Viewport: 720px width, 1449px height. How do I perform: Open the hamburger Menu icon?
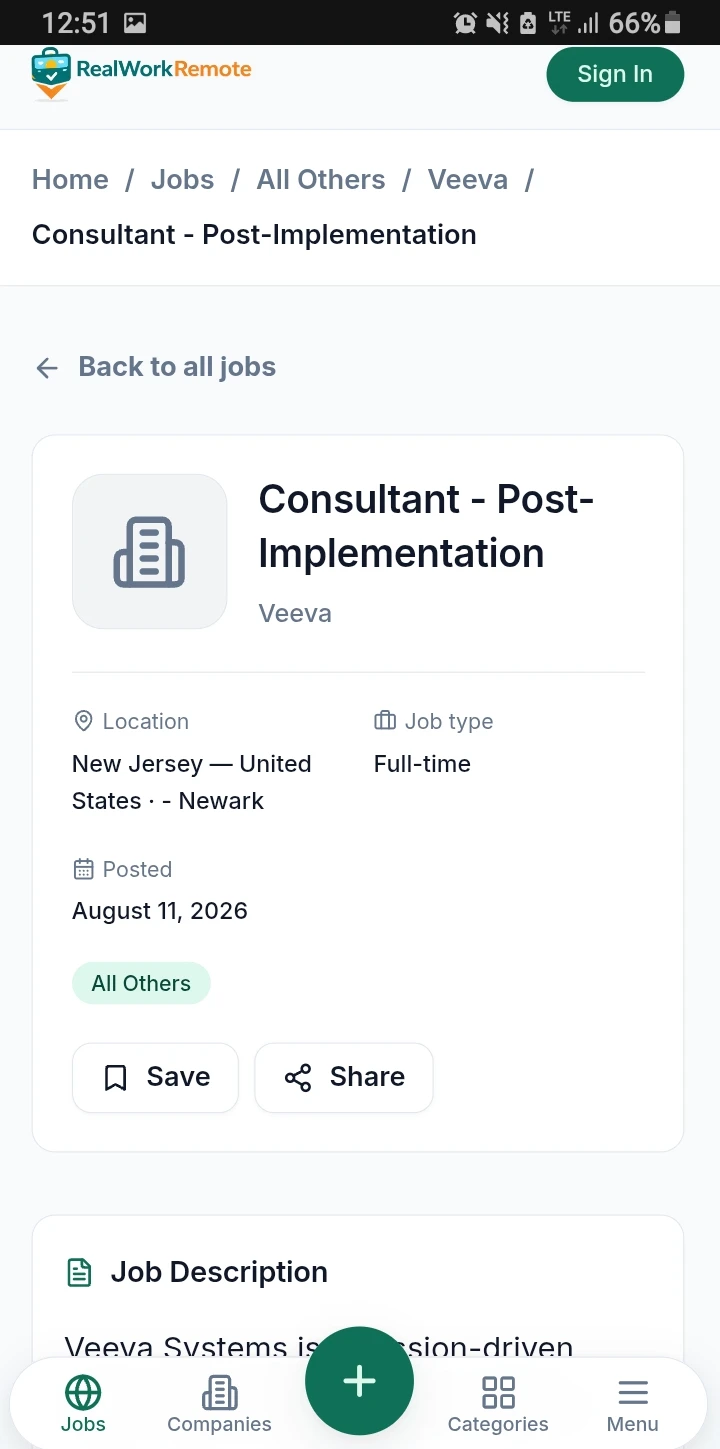pyautogui.click(x=633, y=1392)
